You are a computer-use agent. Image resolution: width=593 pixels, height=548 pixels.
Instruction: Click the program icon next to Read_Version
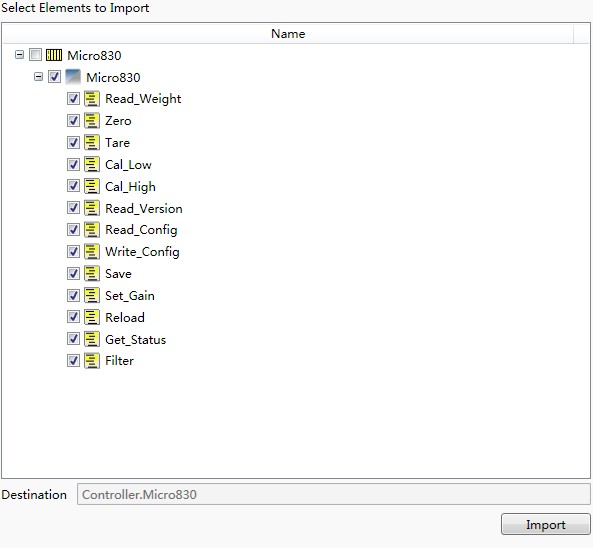coord(92,208)
